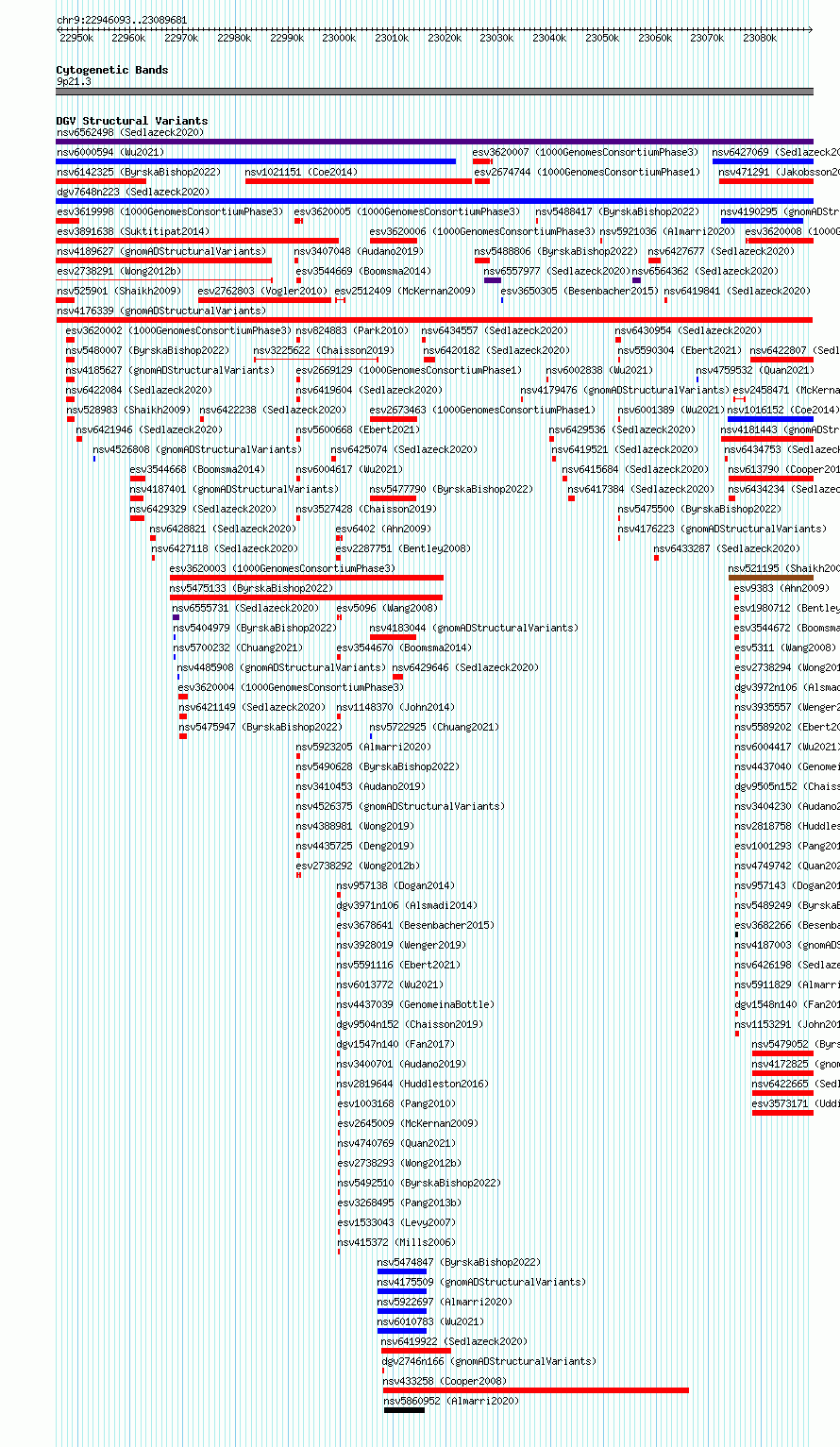Click nsv6429646 (Sedlazeck2020) label
840x1447 pixels.
[465, 667]
